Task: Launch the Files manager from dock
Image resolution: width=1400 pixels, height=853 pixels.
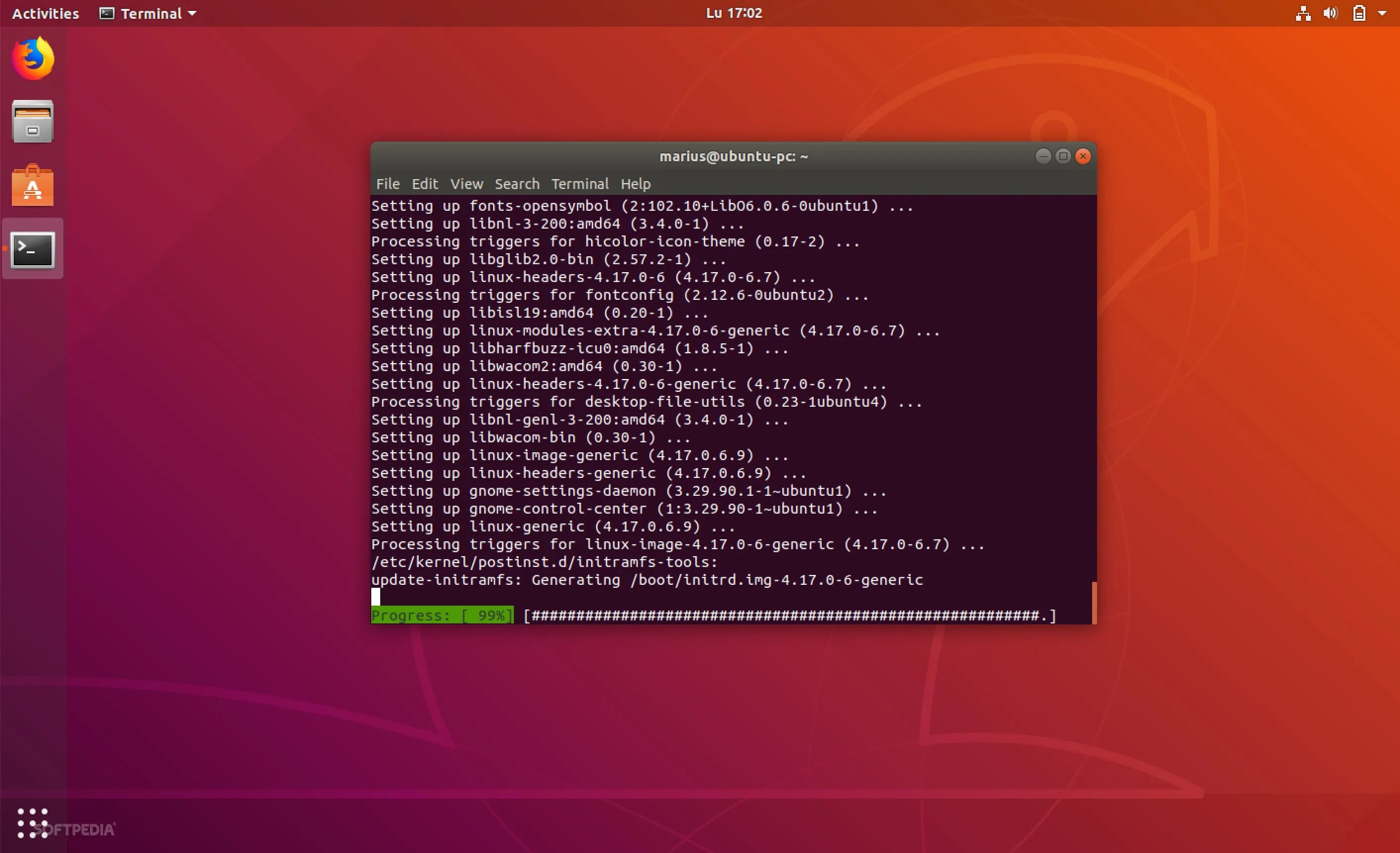Action: [x=33, y=122]
